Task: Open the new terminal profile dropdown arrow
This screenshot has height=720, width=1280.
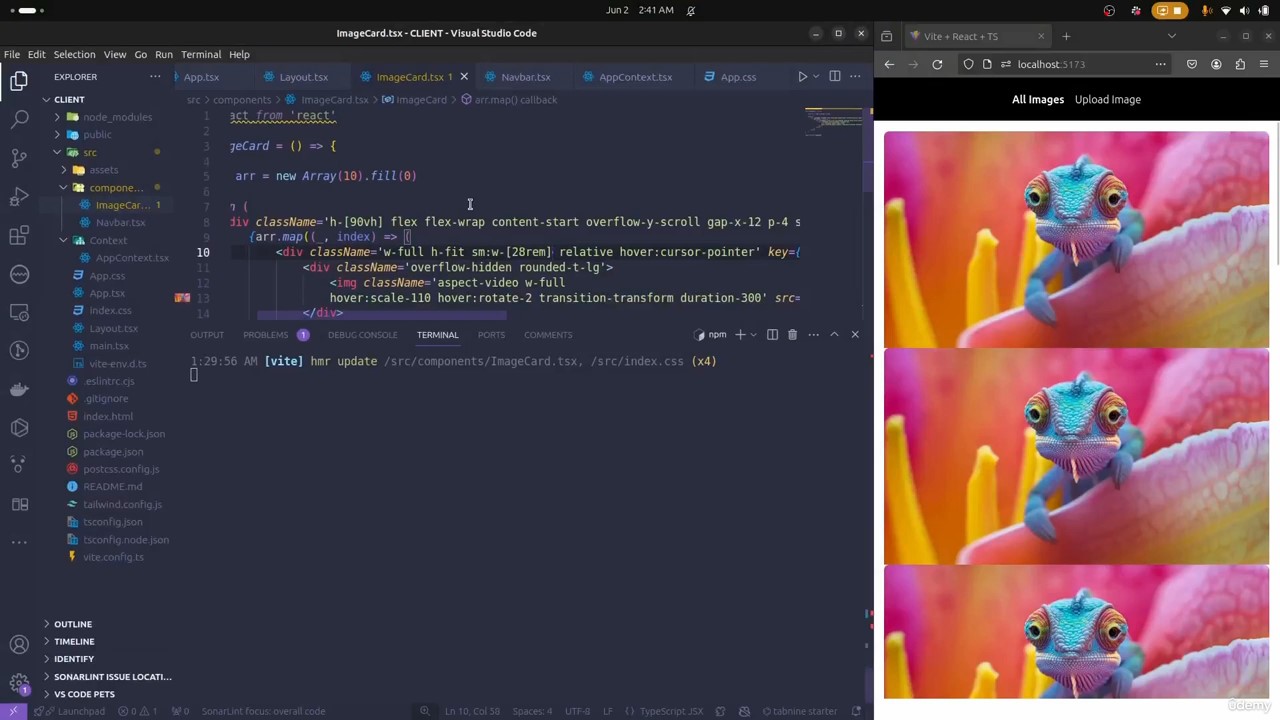Action: [753, 335]
